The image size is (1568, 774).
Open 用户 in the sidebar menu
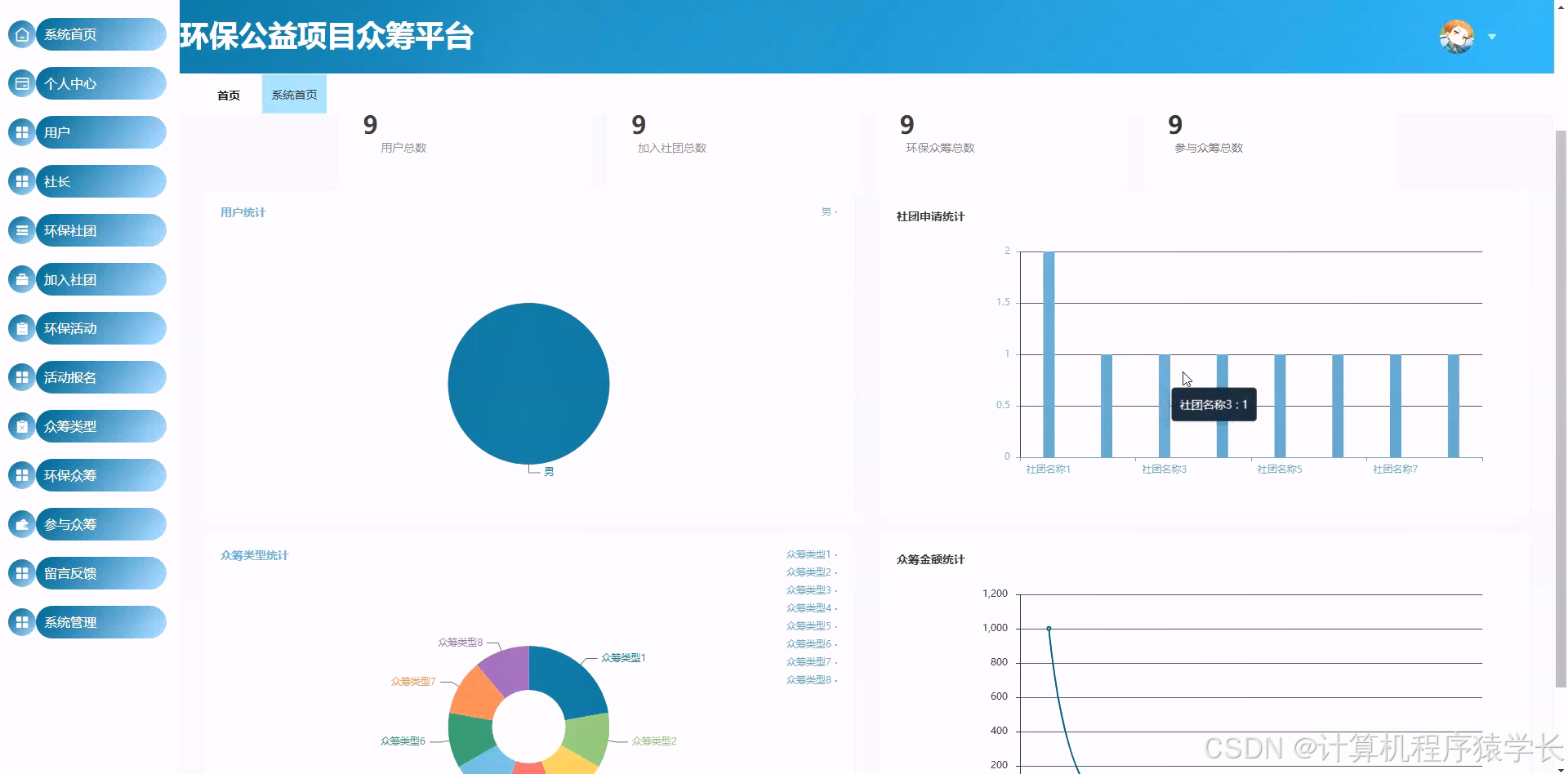pyautogui.click(x=101, y=132)
